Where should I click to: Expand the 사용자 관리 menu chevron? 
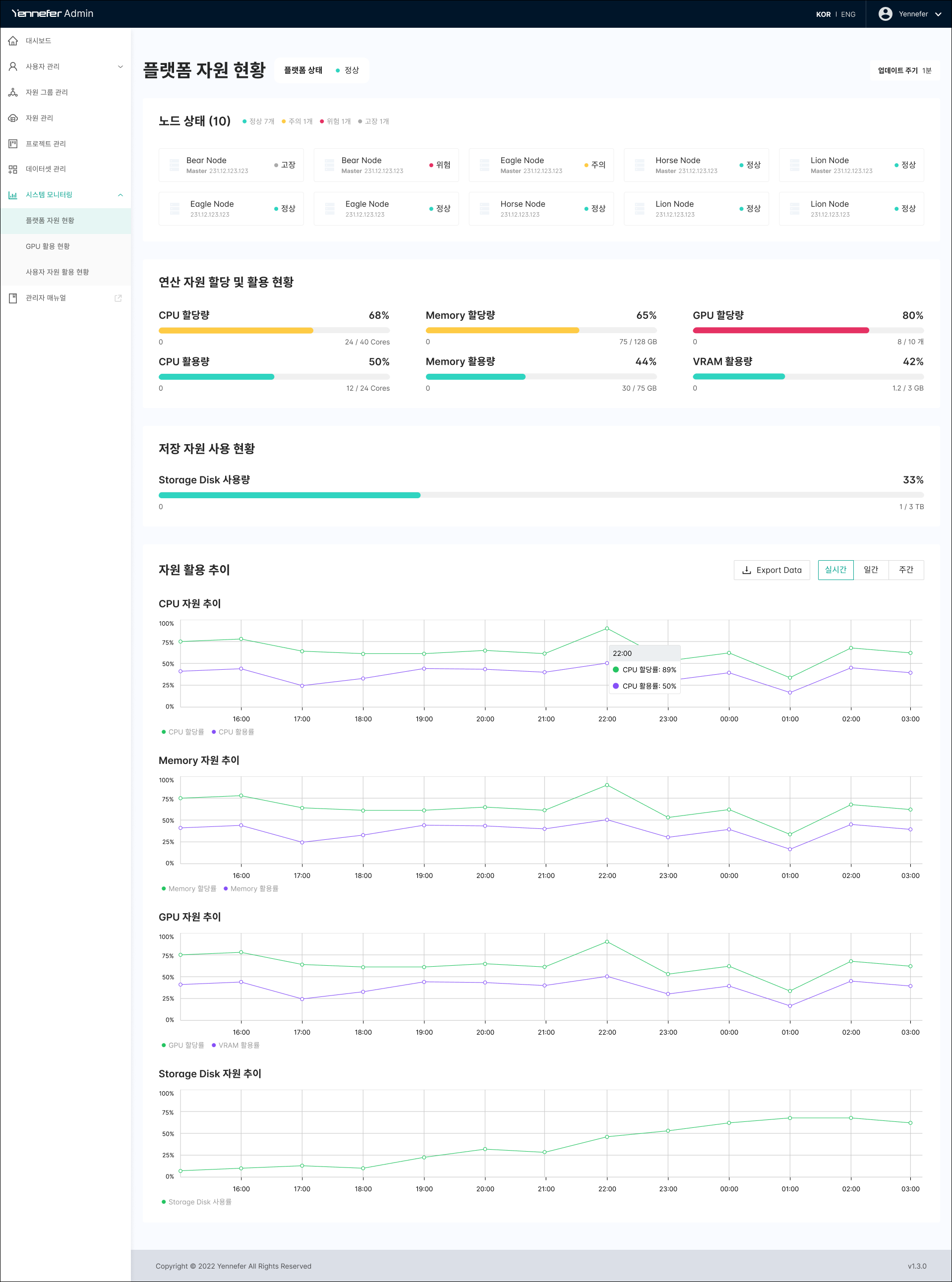(x=120, y=67)
